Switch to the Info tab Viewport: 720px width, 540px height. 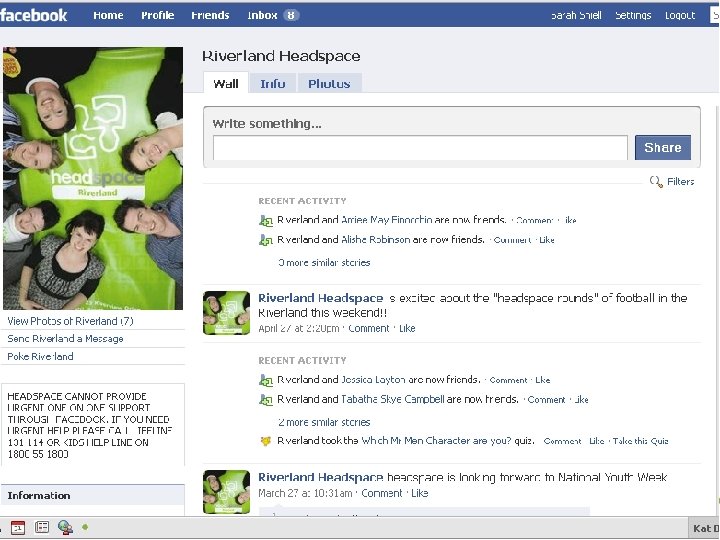click(273, 84)
